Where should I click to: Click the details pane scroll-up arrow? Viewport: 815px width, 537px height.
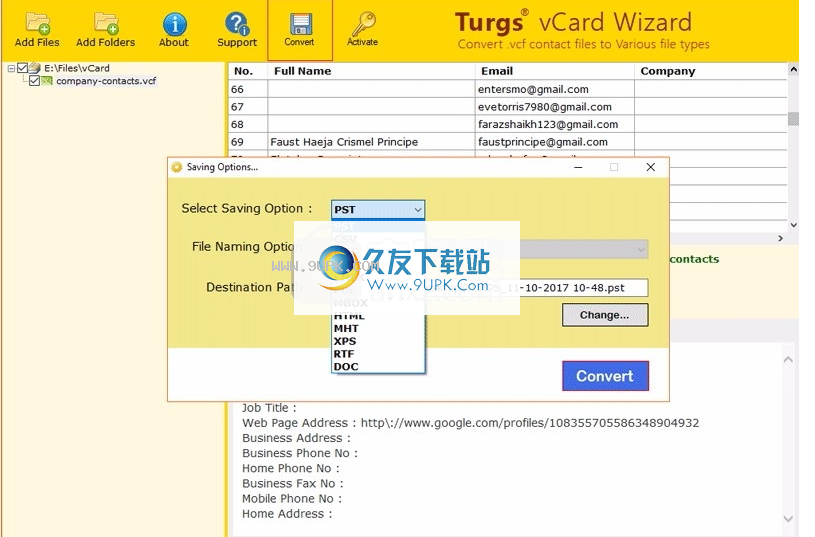pyautogui.click(x=788, y=360)
